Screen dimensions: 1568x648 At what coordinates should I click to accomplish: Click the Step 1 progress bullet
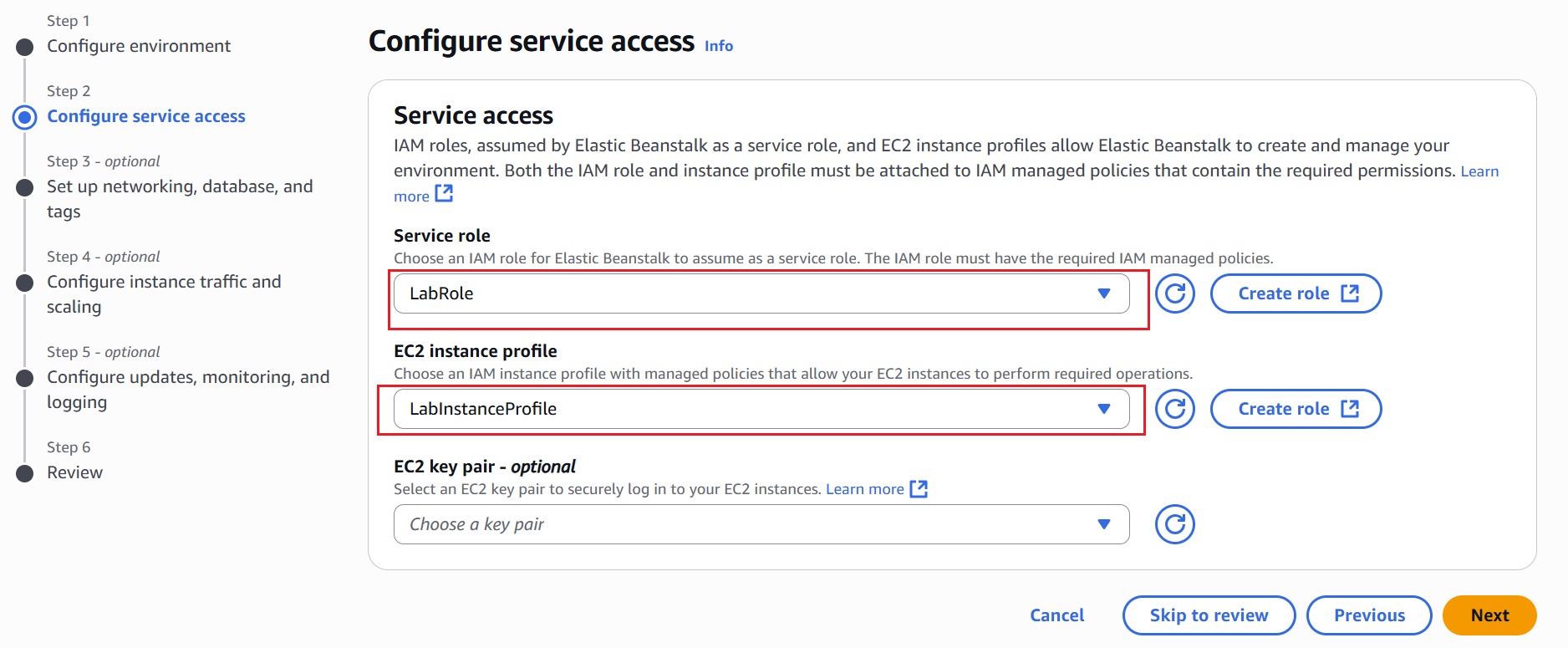pyautogui.click(x=25, y=47)
